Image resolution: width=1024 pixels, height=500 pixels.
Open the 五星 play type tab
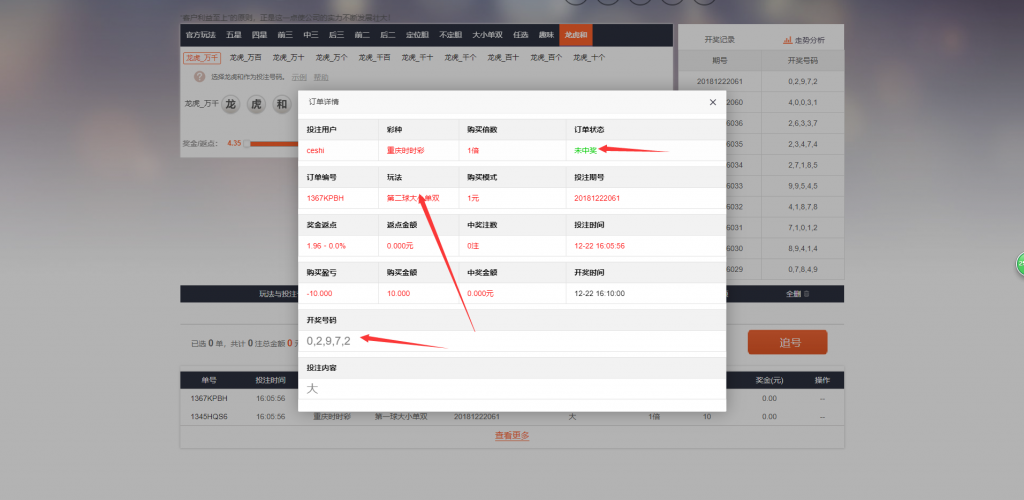coord(233,35)
